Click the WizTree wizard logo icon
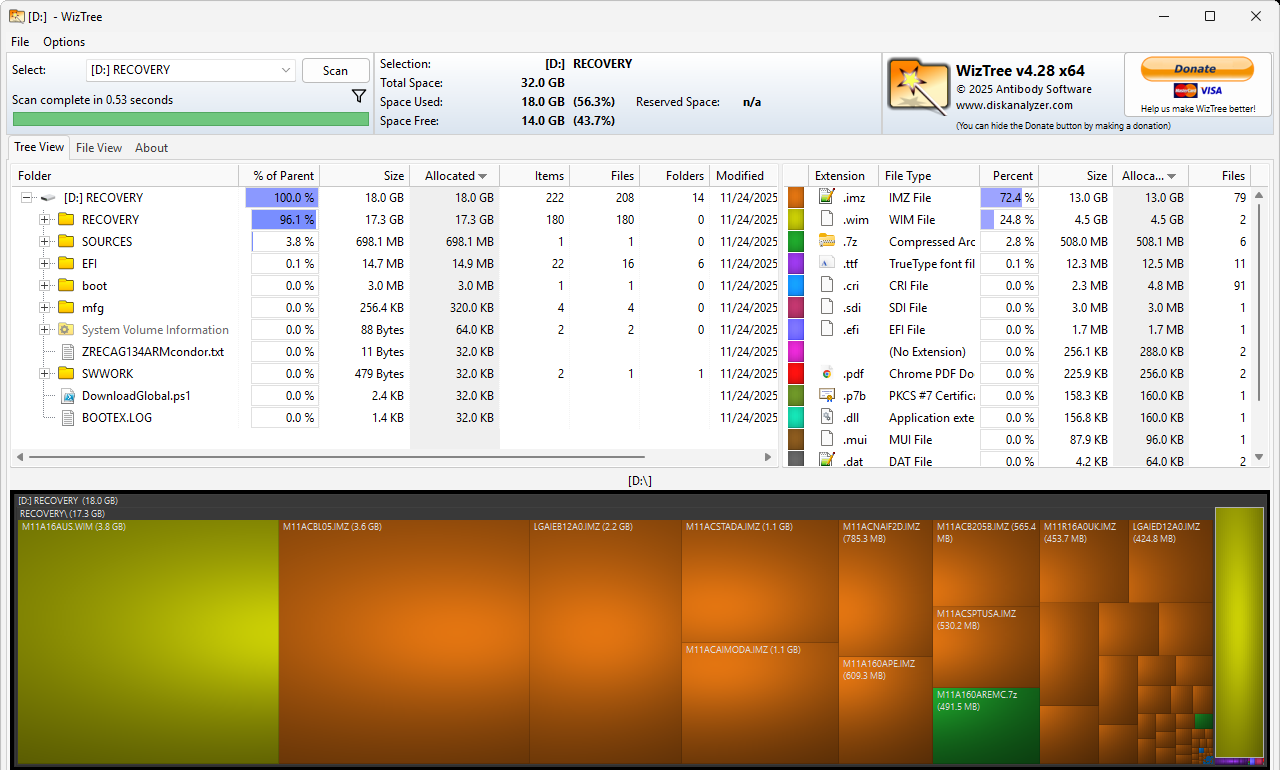Screen dimensions: 1280x770 917,88
